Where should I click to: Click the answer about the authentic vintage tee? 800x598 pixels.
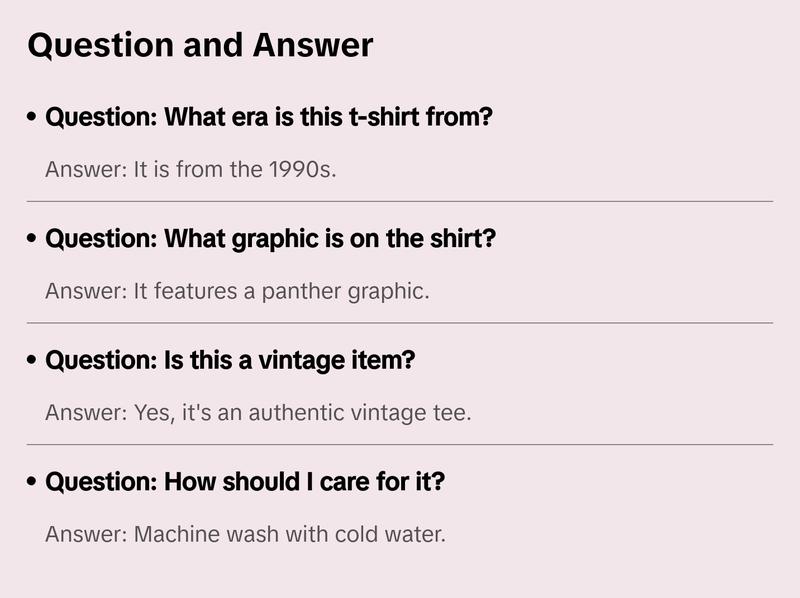point(258,413)
